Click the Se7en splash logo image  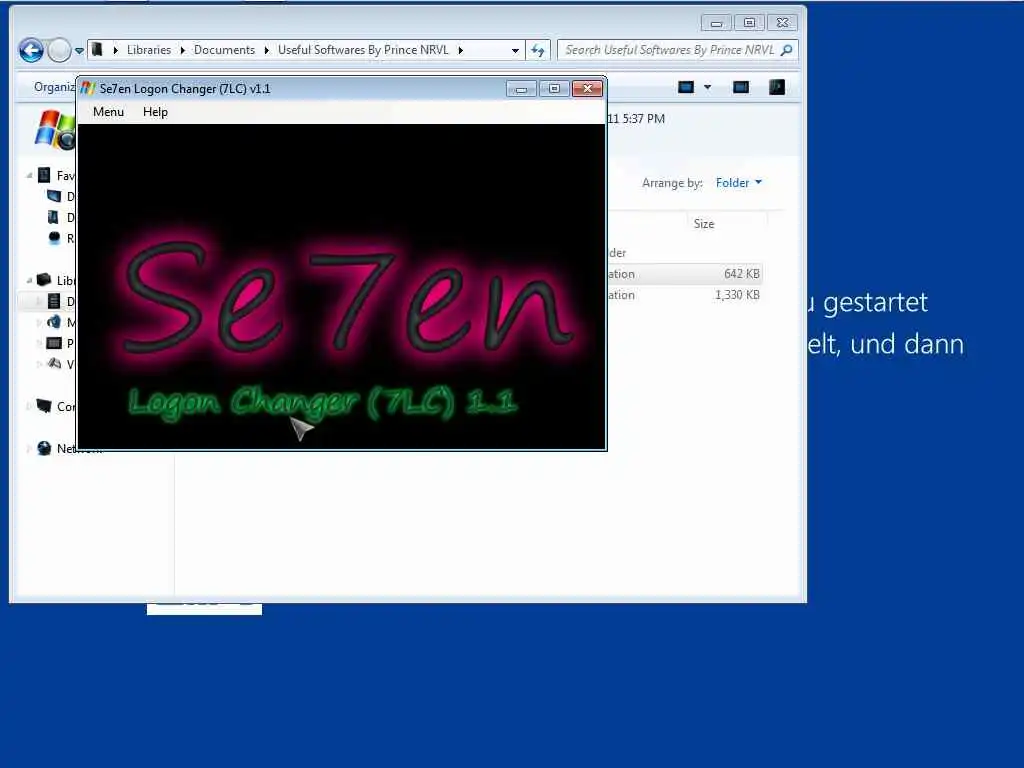pyautogui.click(x=341, y=286)
